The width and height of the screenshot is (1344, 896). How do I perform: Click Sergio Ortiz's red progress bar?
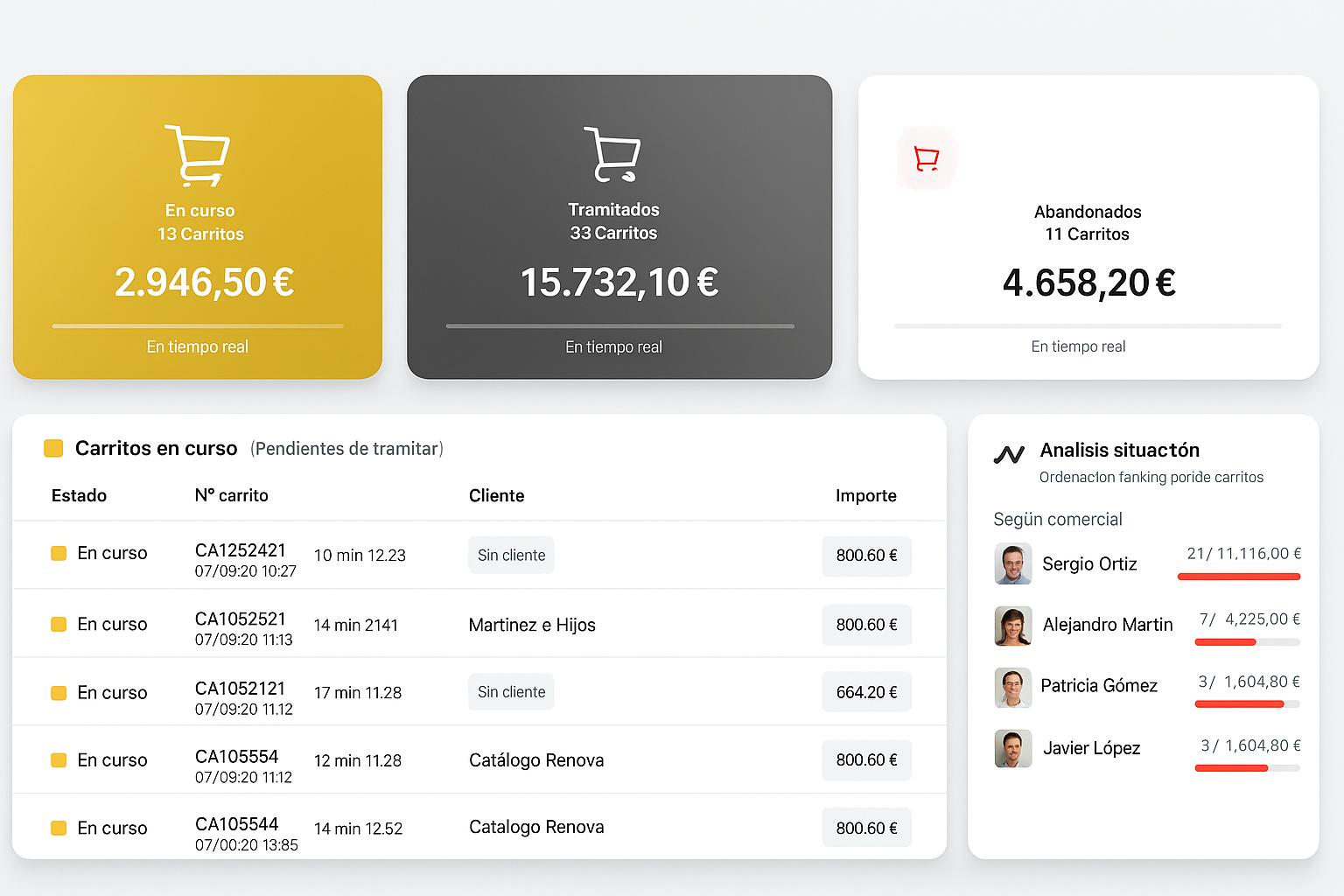click(1238, 577)
